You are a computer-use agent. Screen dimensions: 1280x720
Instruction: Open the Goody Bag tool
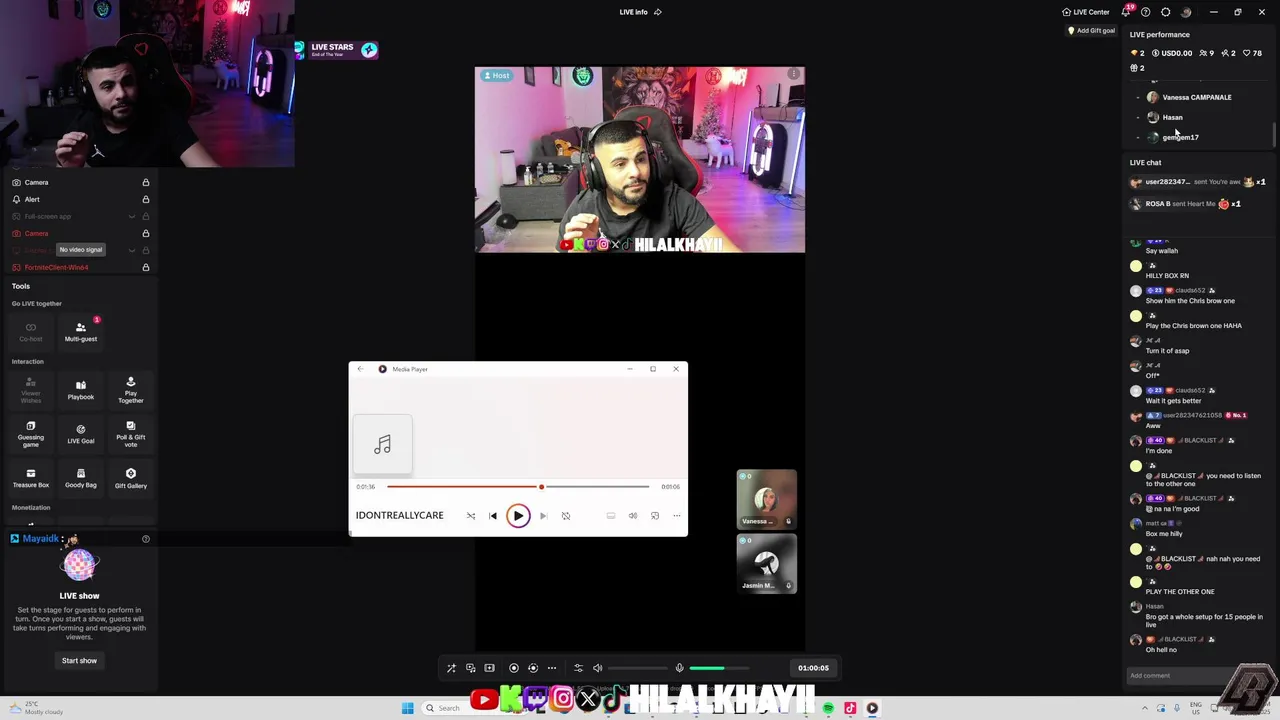pyautogui.click(x=81, y=478)
